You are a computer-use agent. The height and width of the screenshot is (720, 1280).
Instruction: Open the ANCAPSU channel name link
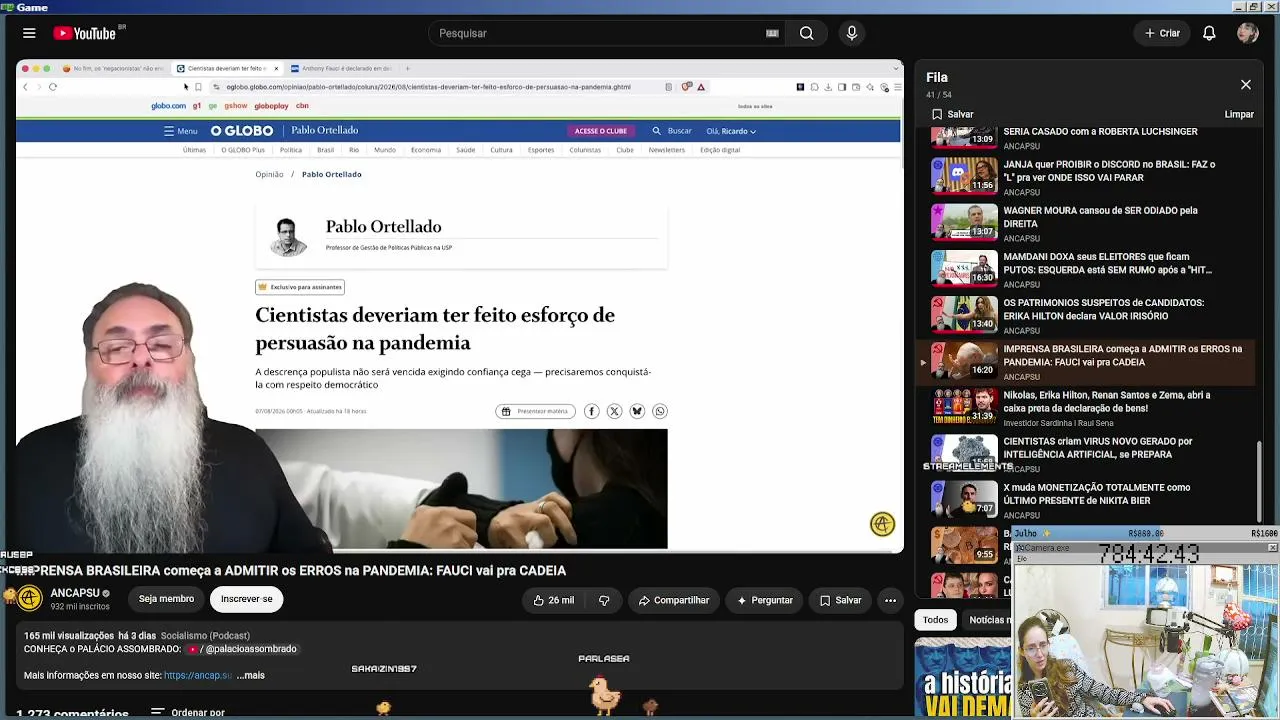(75, 593)
